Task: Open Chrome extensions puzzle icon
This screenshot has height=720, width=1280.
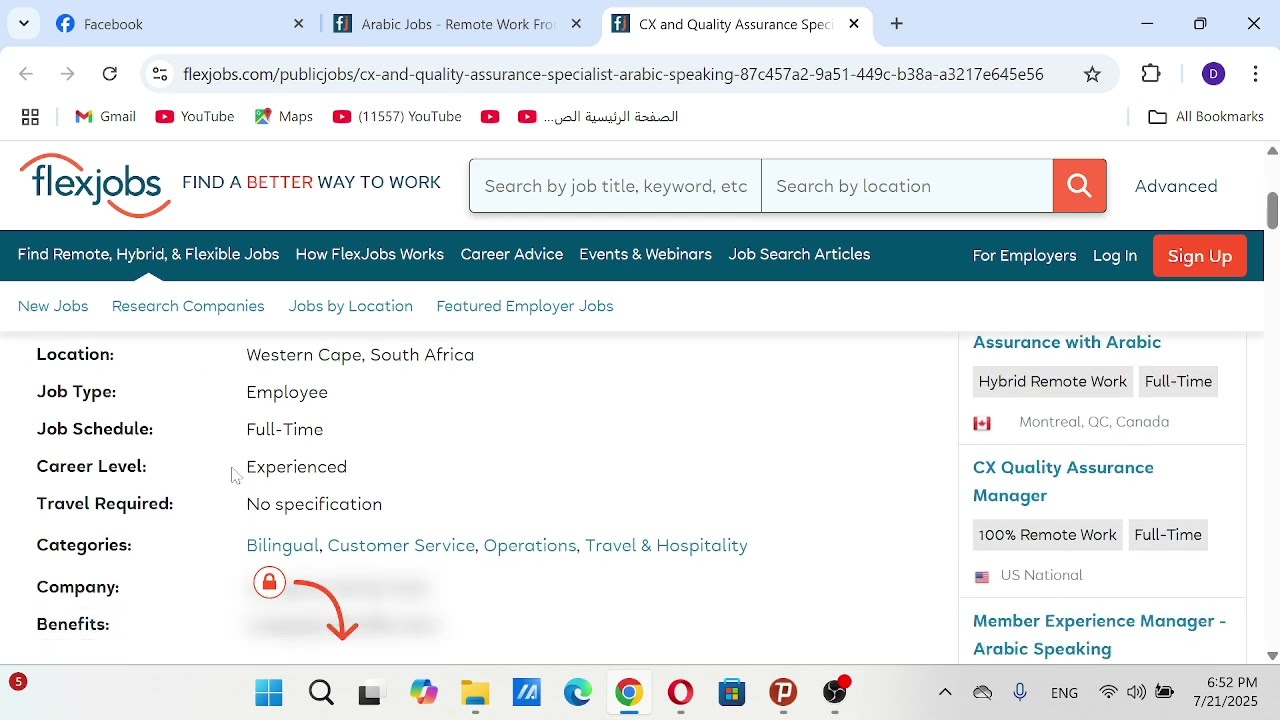Action: click(x=1151, y=74)
